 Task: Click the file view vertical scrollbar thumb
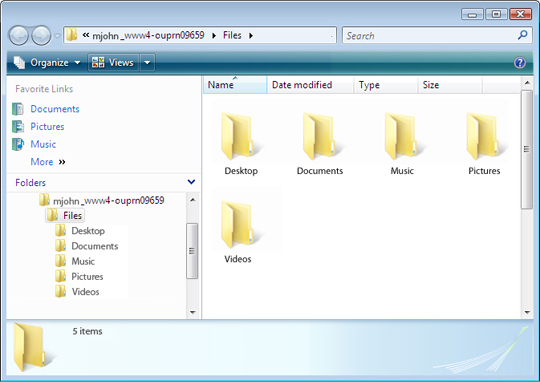coord(527,149)
